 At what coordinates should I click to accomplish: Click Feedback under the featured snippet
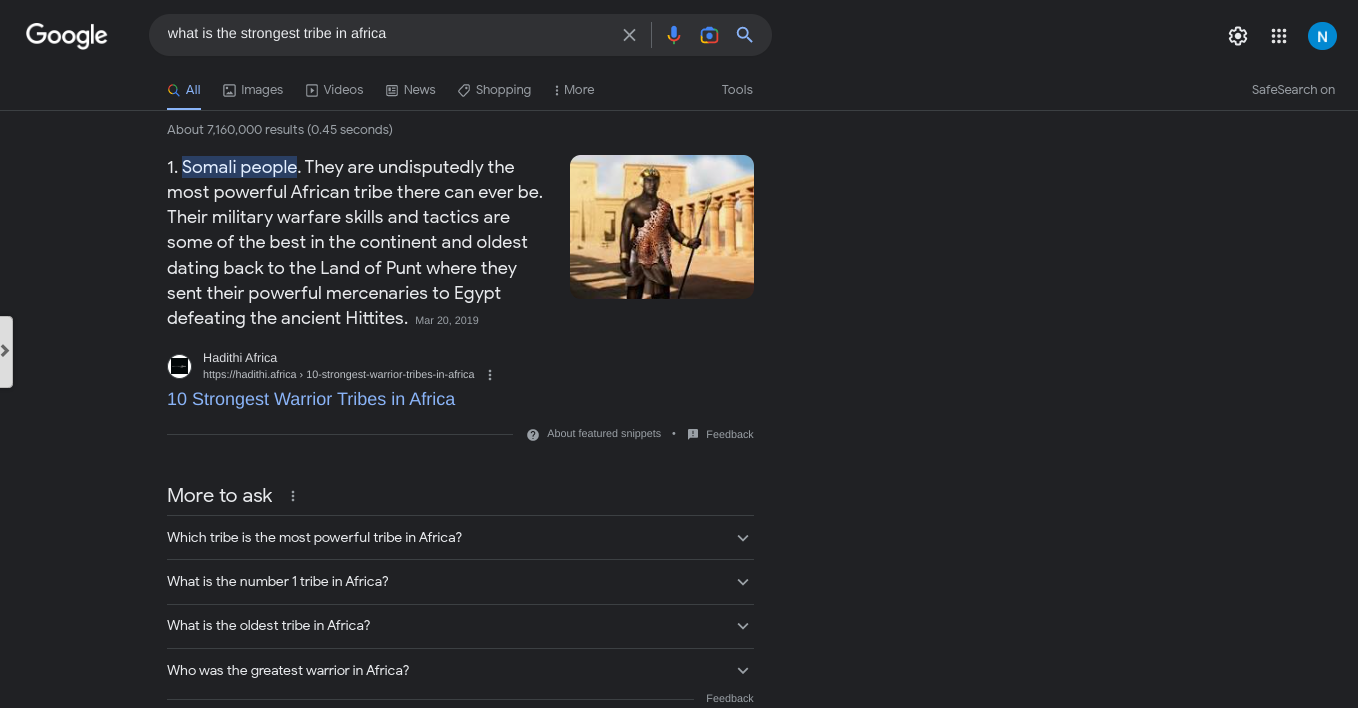pyautogui.click(x=729, y=434)
